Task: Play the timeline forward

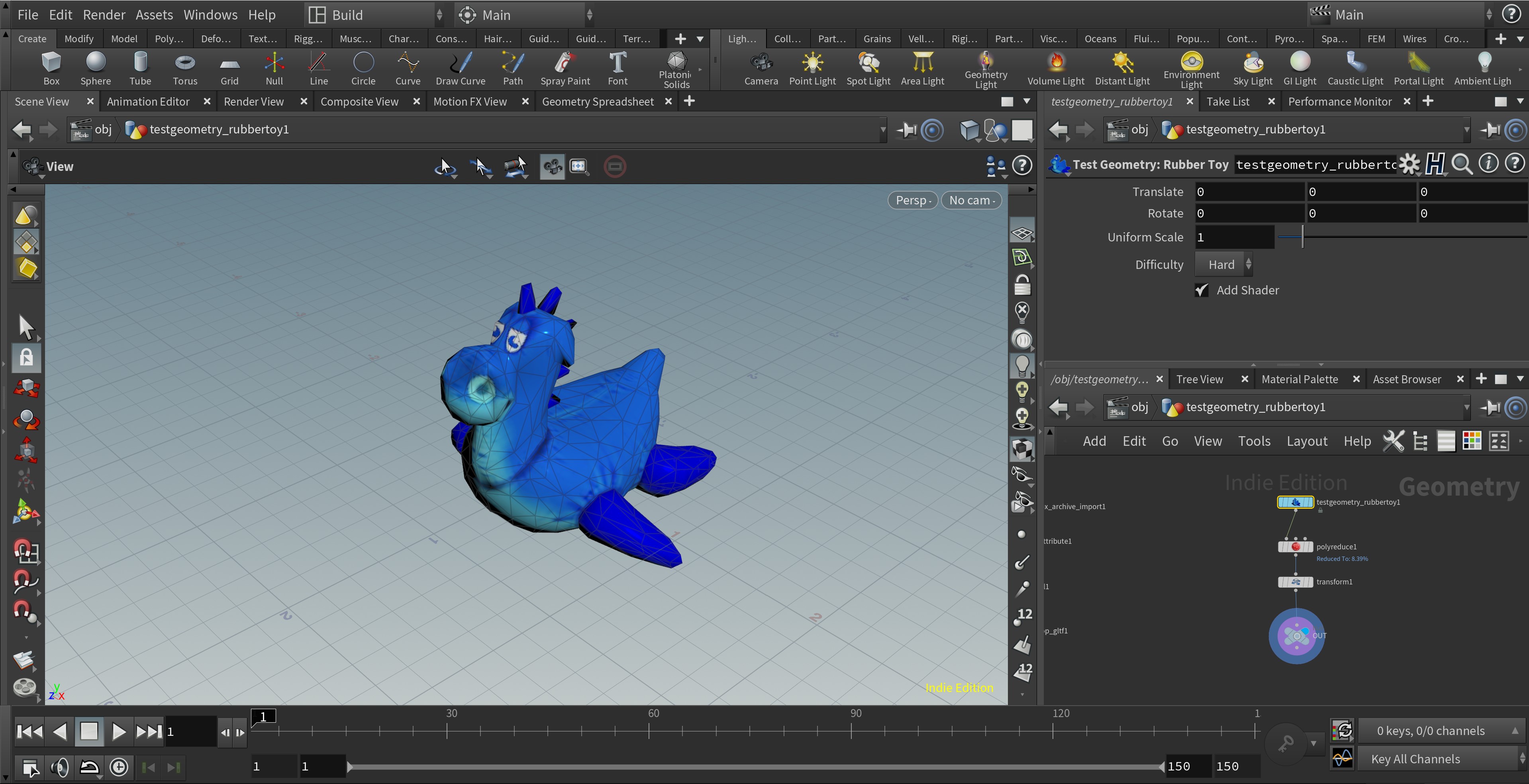Action: (x=118, y=732)
